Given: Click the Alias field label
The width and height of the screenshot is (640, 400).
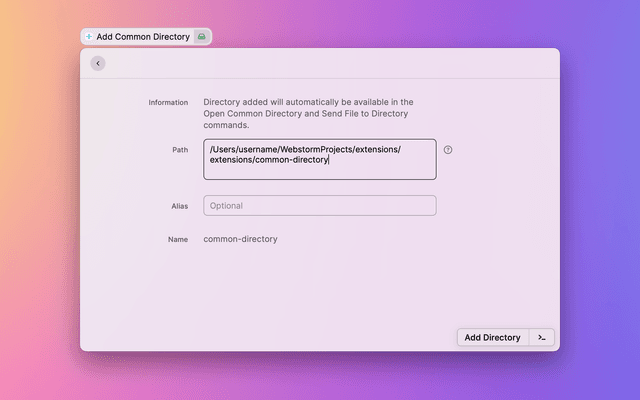Looking at the screenshot, I should tap(180, 206).
